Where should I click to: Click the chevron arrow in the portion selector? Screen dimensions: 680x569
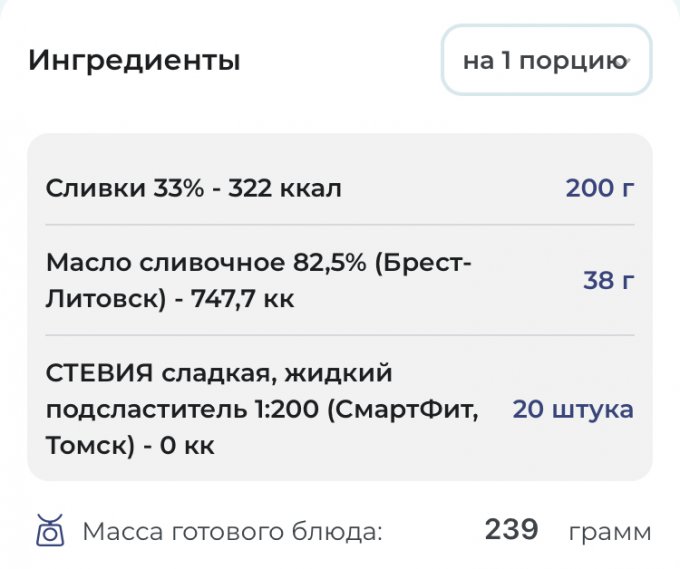pyautogui.click(x=626, y=62)
